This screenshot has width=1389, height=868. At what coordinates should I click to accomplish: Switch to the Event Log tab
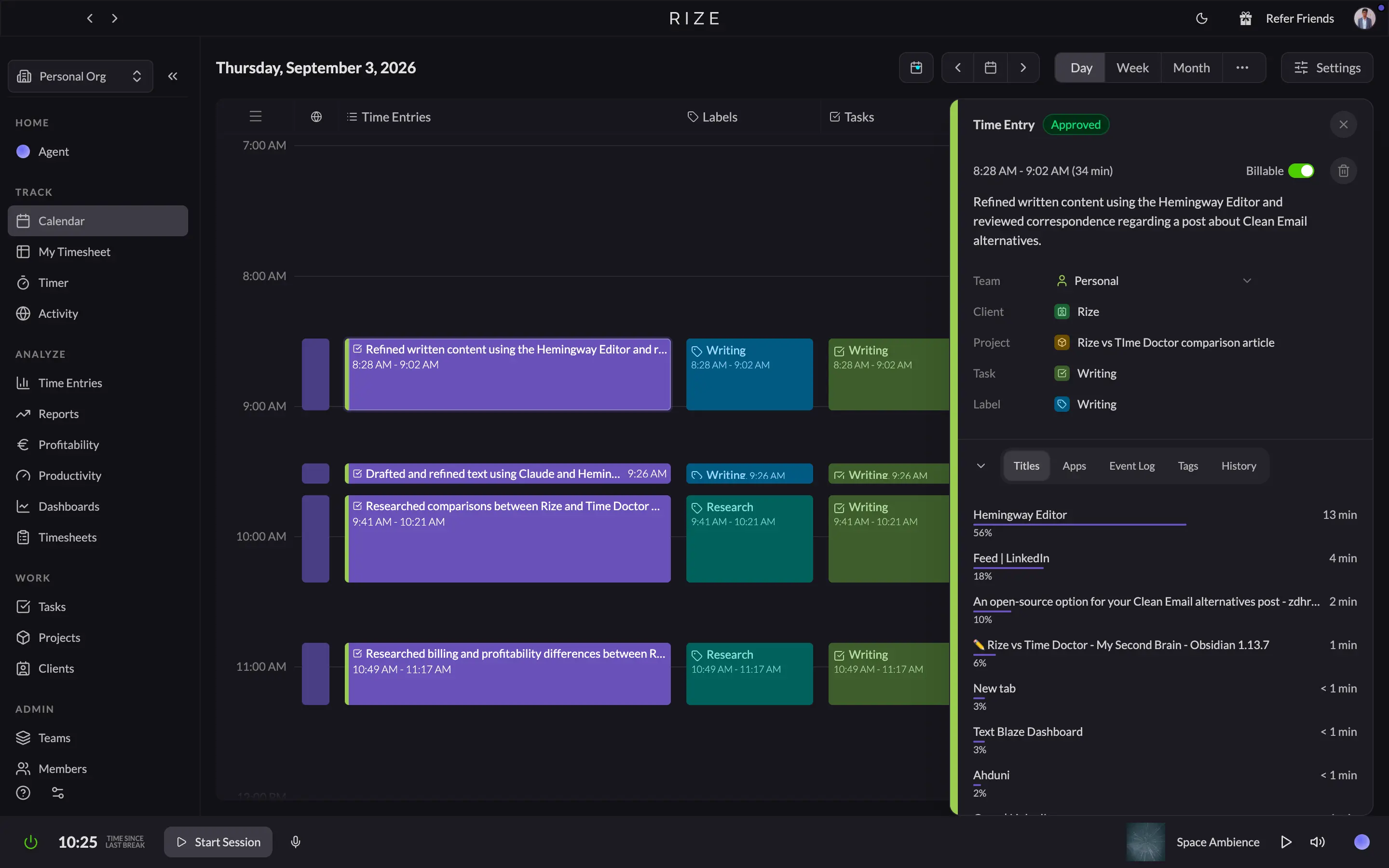click(x=1132, y=466)
